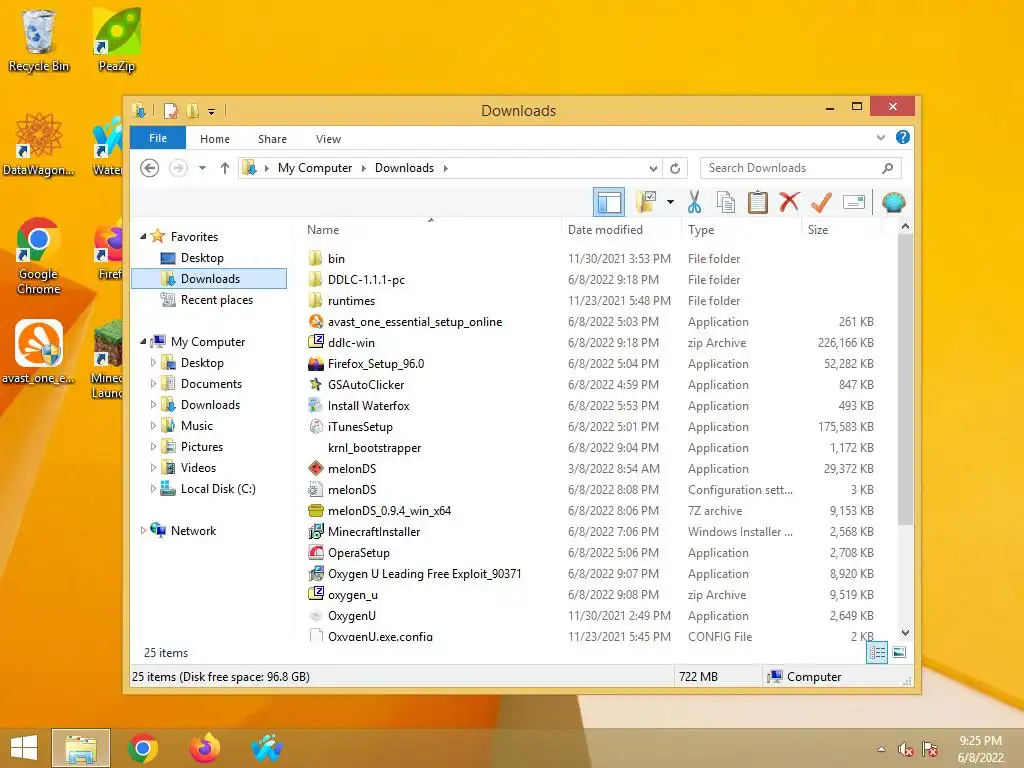Click Downloads in the address breadcrumb

[x=404, y=168]
